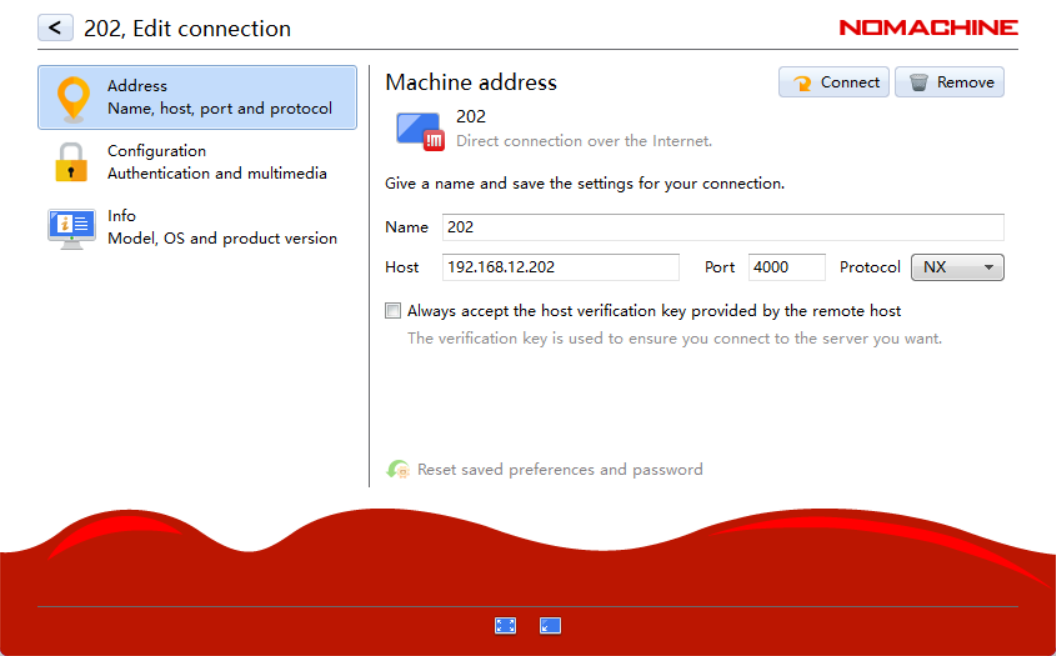Open the Protocol dropdown
The height and width of the screenshot is (656, 1056).
(957, 267)
